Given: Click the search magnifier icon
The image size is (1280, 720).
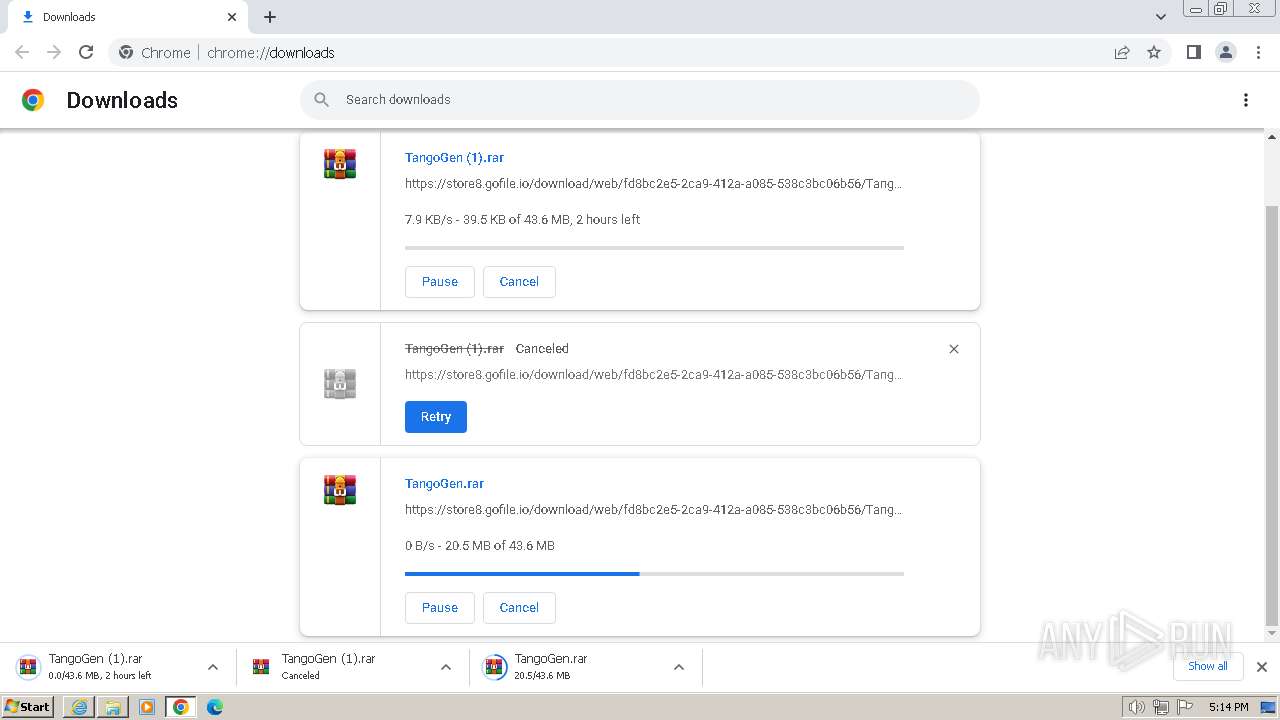Looking at the screenshot, I should [321, 100].
